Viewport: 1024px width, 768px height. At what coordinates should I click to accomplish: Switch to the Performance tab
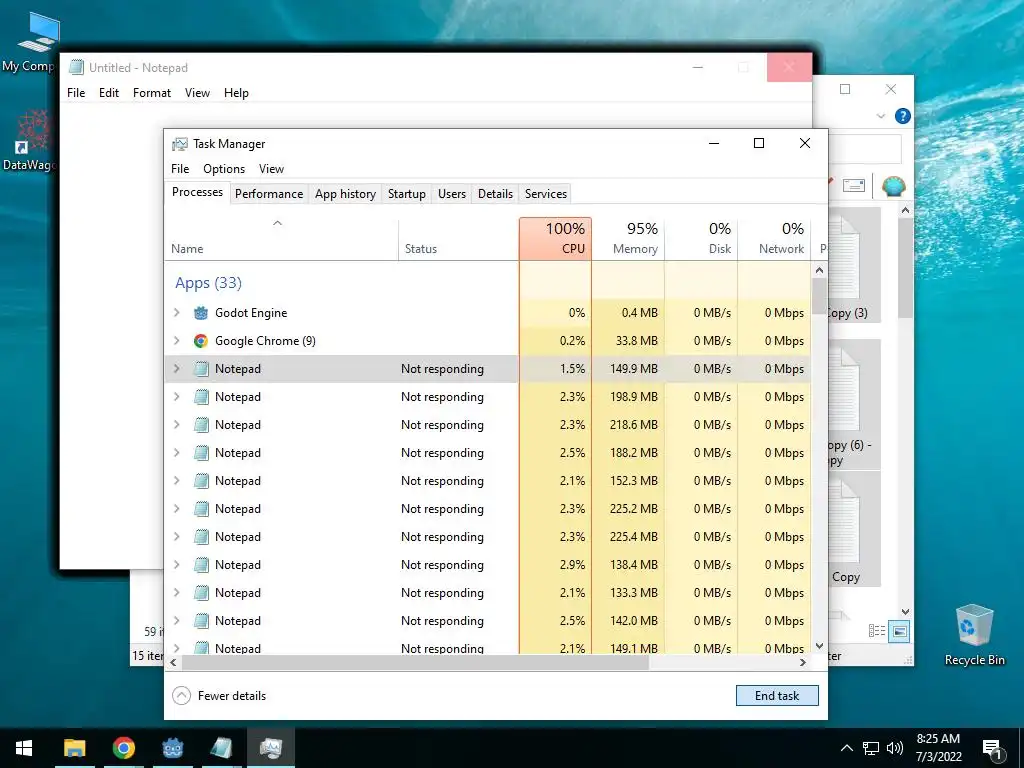pos(269,194)
